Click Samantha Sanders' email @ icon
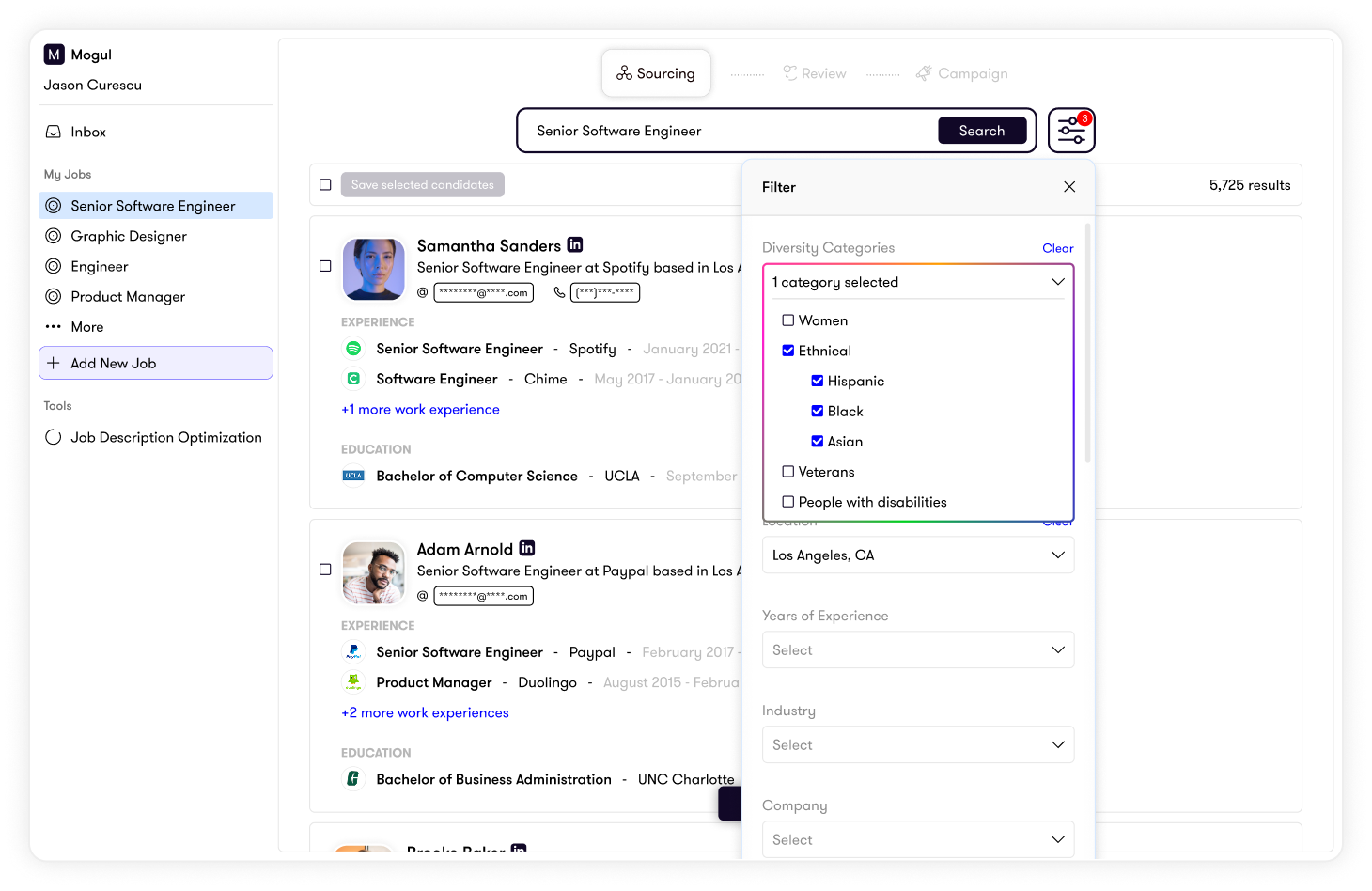This screenshot has height=891, width=1372. (x=423, y=292)
